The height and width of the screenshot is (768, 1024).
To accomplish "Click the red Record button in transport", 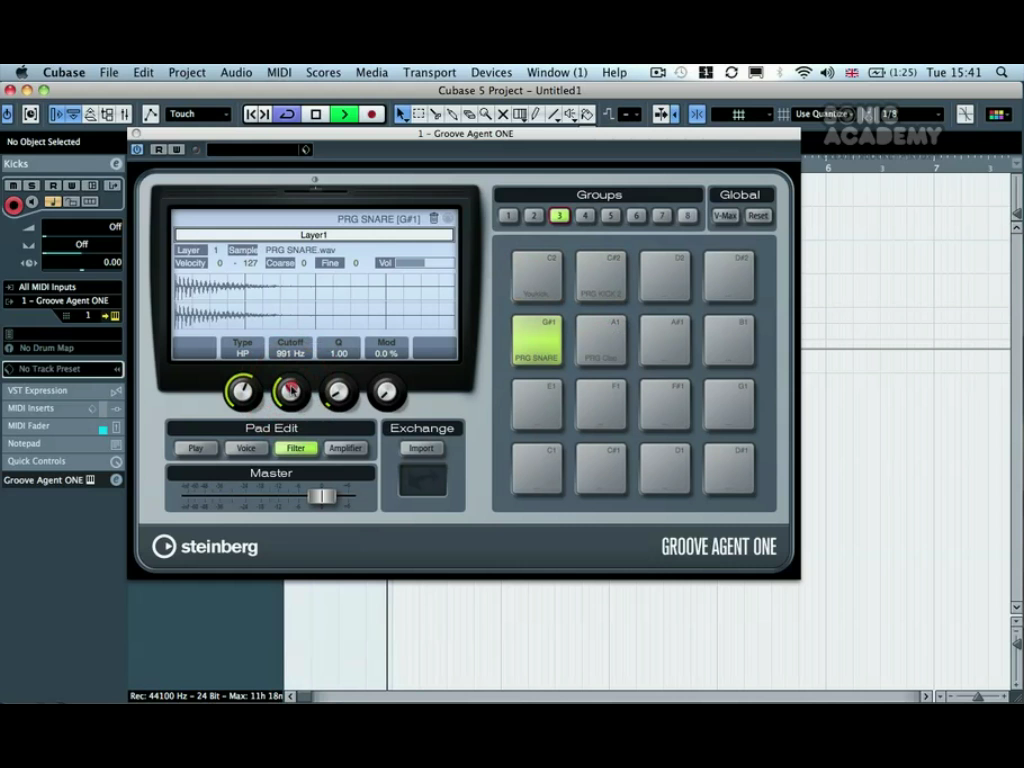I will pyautogui.click(x=372, y=114).
